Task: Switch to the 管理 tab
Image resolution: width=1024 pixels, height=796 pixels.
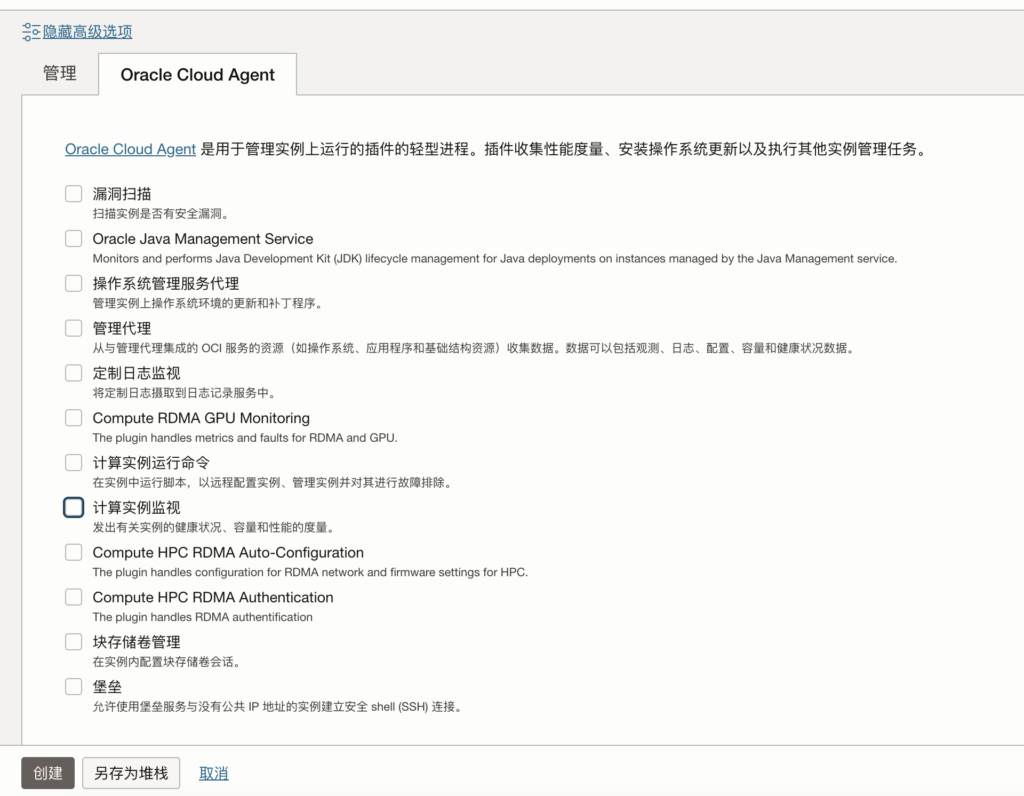Action: [x=59, y=73]
